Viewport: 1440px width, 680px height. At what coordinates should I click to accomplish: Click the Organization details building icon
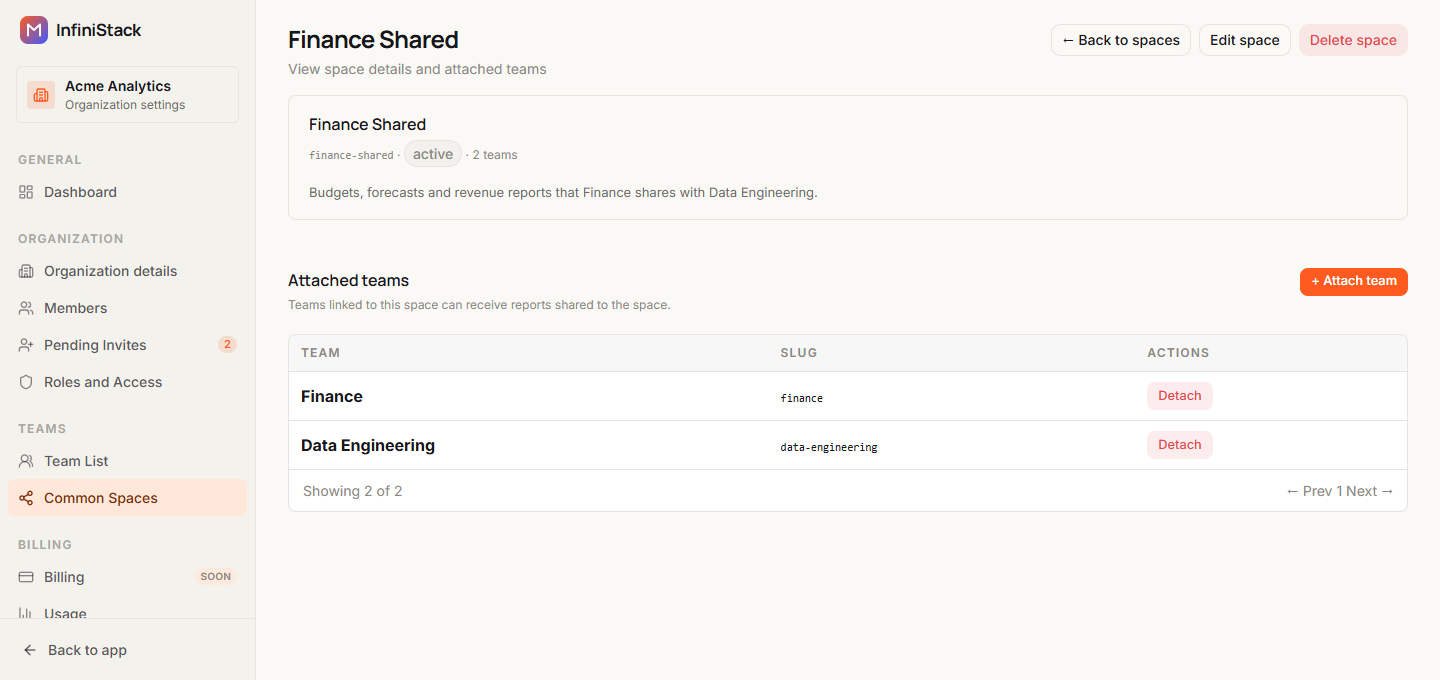click(x=26, y=271)
